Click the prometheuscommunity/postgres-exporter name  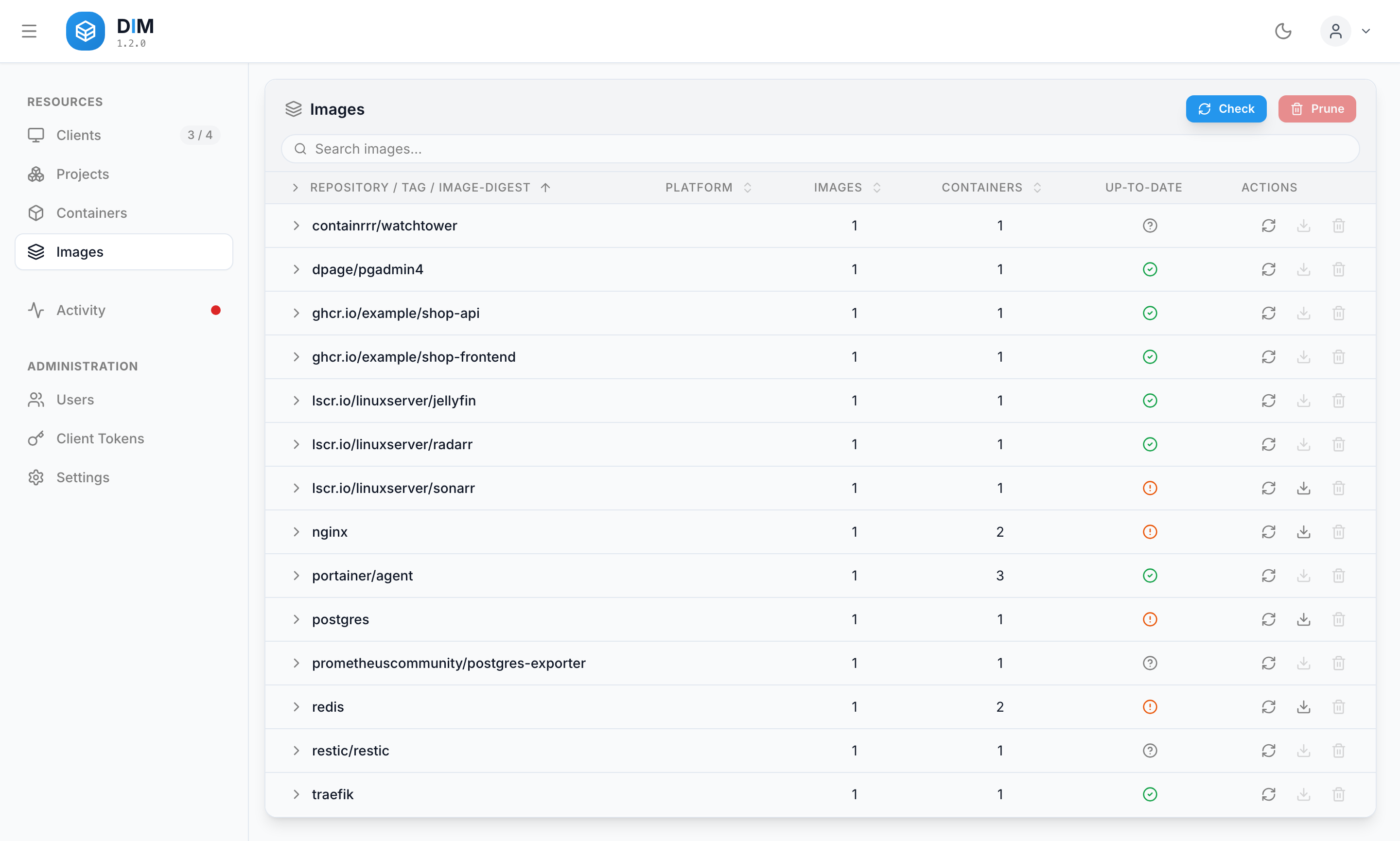[448, 663]
